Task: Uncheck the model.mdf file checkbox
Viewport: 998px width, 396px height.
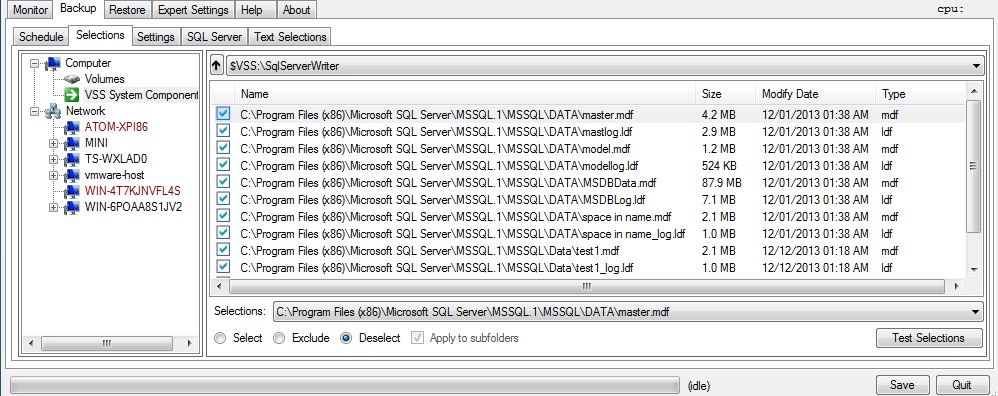Action: point(223,148)
